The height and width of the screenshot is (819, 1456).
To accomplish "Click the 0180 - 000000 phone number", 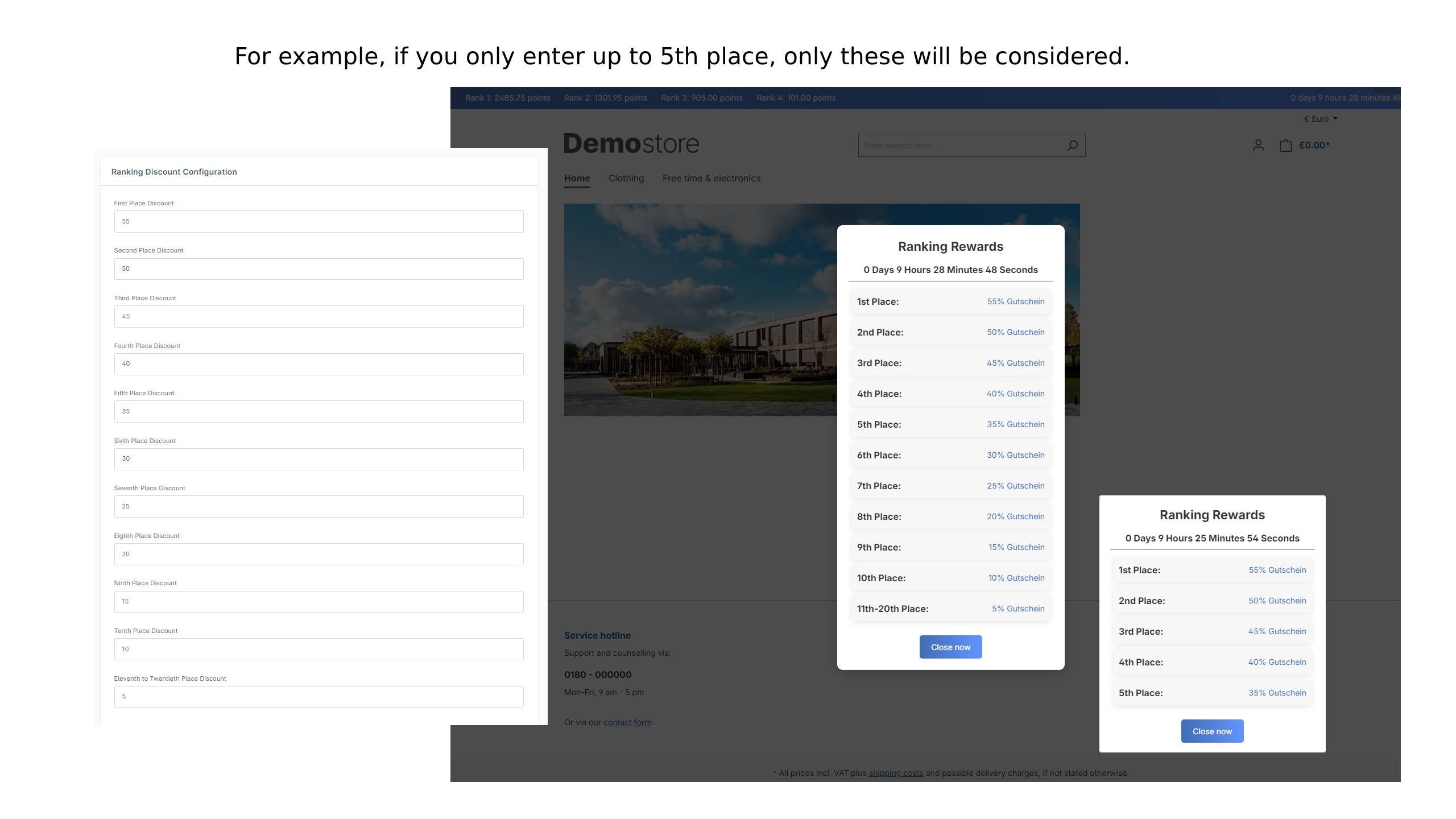I will 598,675.
